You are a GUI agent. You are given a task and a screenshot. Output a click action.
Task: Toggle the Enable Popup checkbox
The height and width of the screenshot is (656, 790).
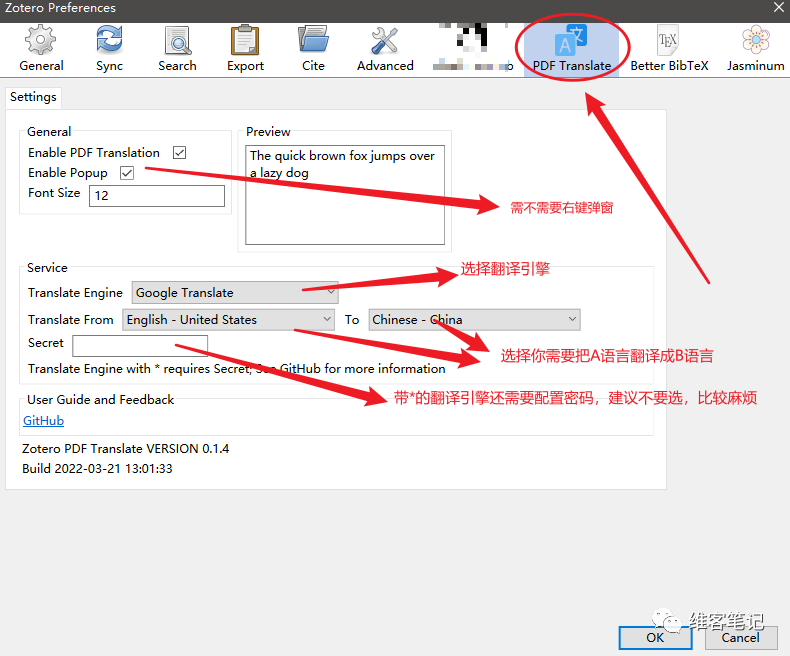click(x=126, y=173)
